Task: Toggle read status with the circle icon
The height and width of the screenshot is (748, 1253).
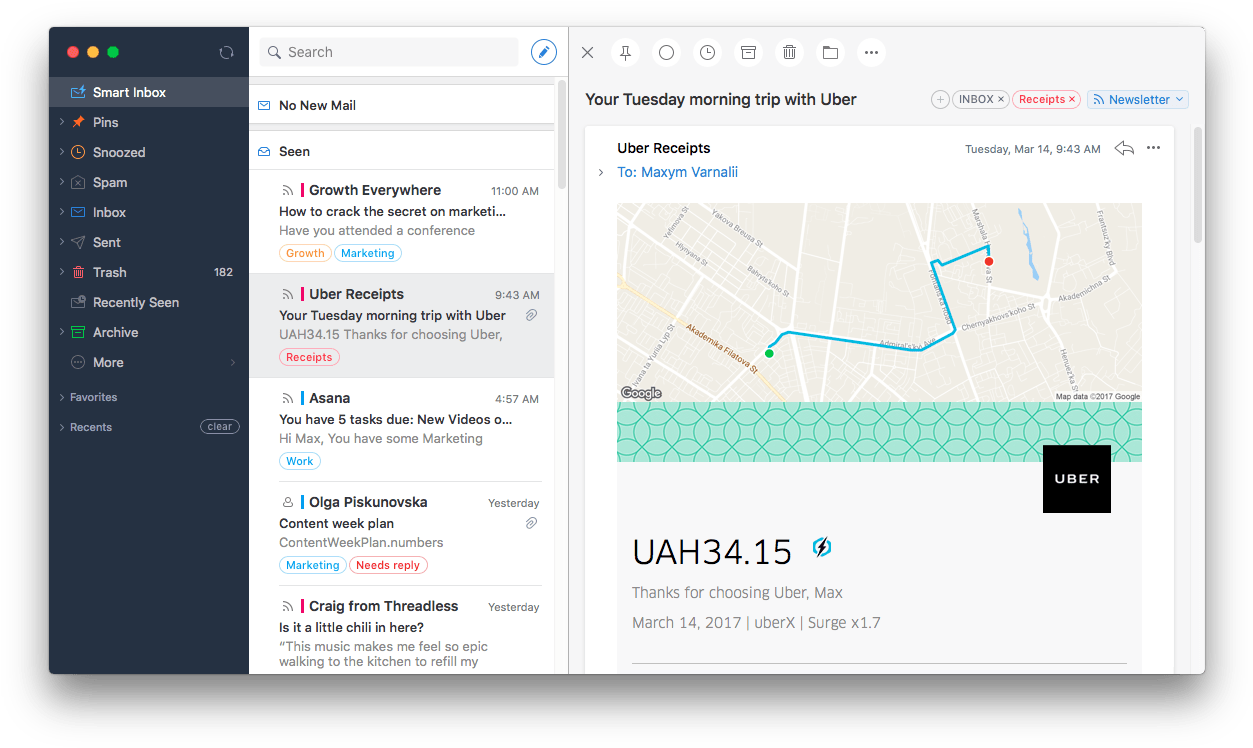Action: pyautogui.click(x=667, y=52)
